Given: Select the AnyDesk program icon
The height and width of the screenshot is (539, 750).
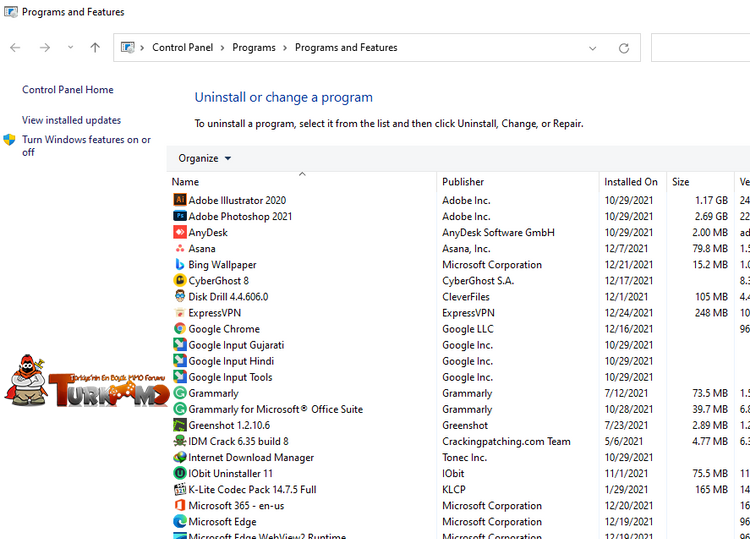Looking at the screenshot, I should [x=180, y=232].
